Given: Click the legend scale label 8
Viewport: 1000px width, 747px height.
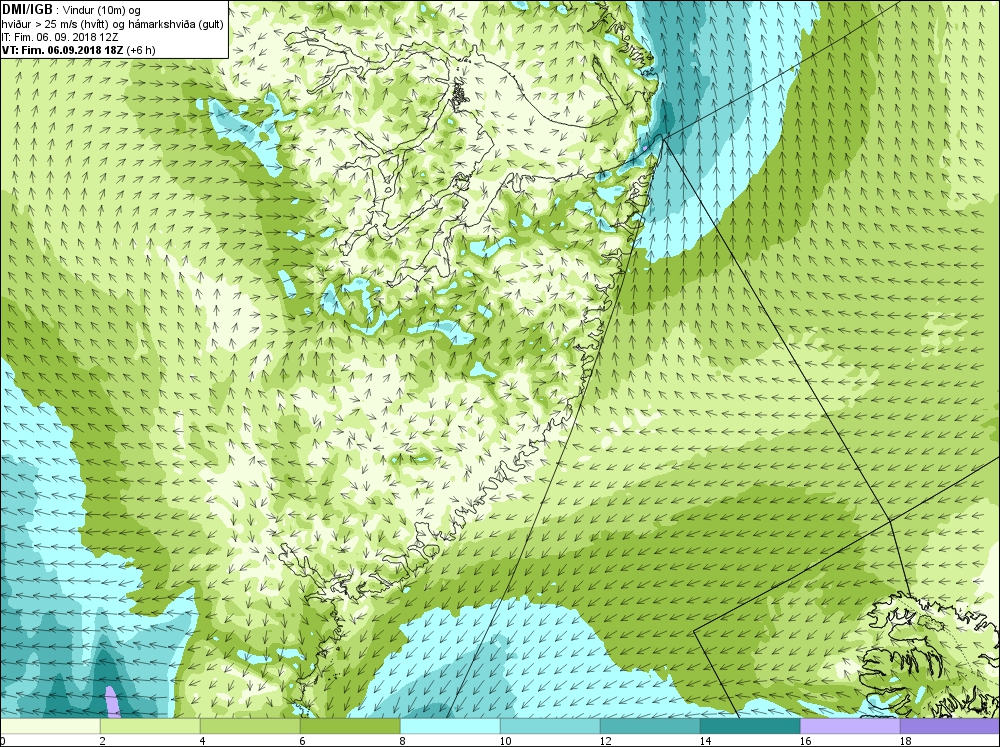Looking at the screenshot, I should pyautogui.click(x=402, y=741).
